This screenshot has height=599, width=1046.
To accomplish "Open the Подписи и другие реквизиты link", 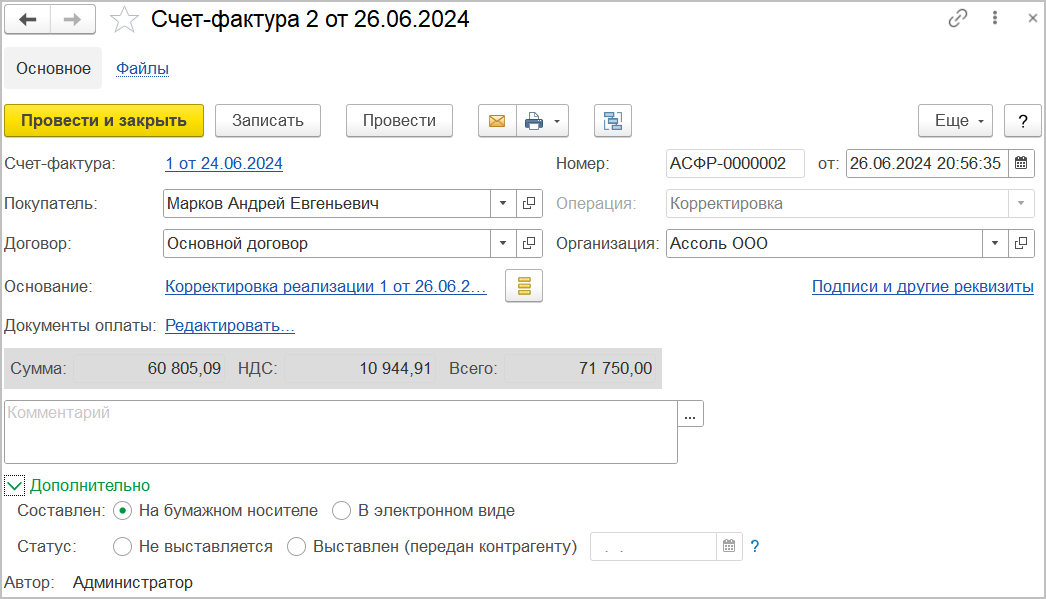I will pyautogui.click(x=922, y=287).
